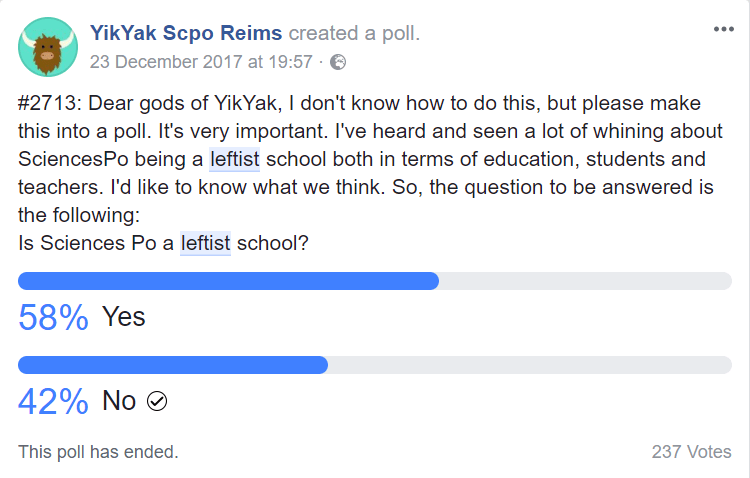Viewport: 750px width, 478px height.
Task: Click the 42% result figure
Action: [x=53, y=401]
